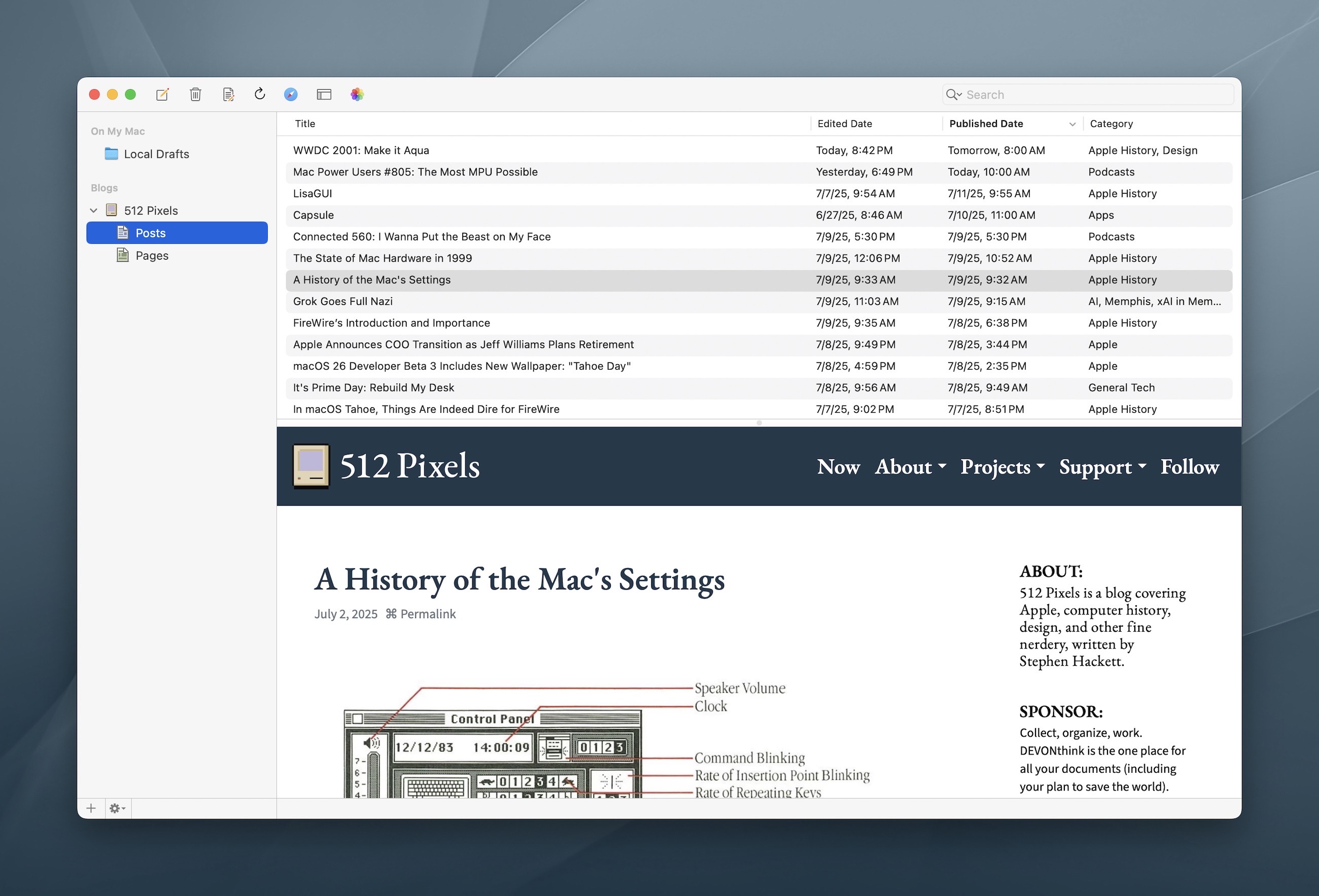Select the 'Grok Goes Full Nazi' post

(x=759, y=301)
